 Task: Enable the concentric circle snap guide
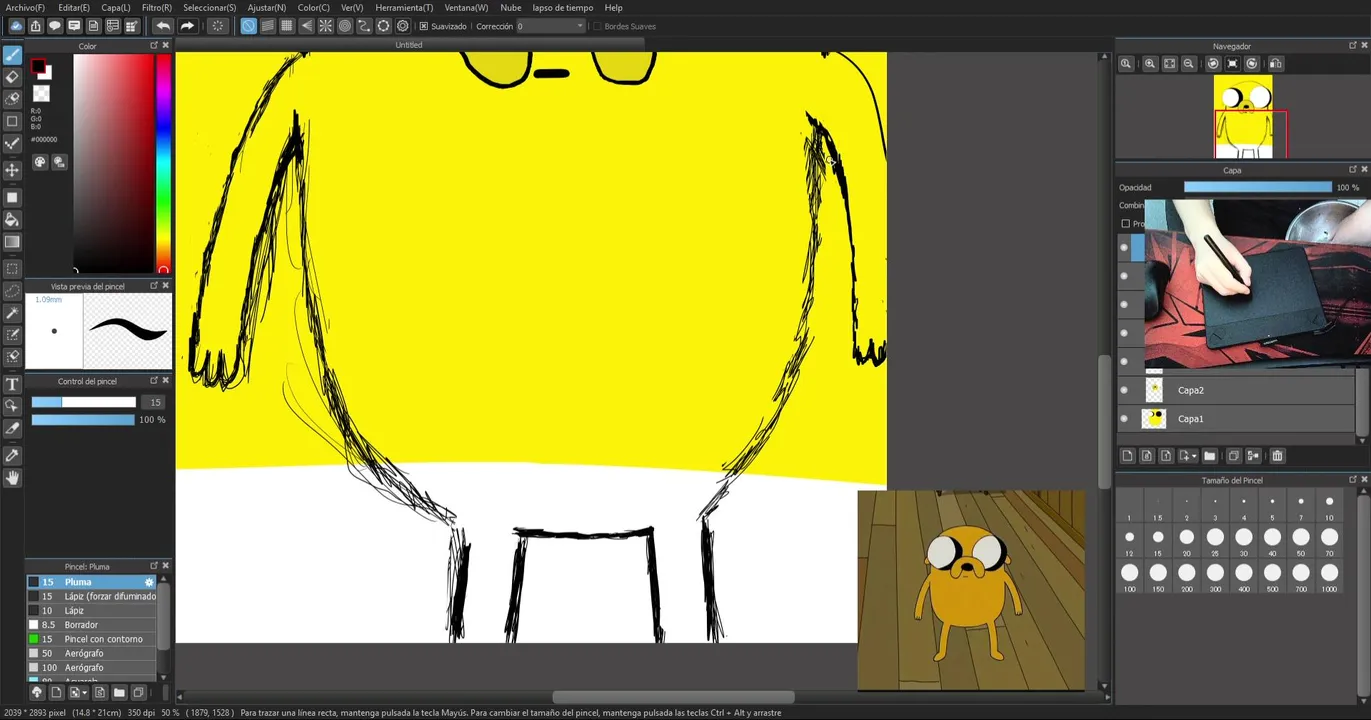[x=344, y=26]
